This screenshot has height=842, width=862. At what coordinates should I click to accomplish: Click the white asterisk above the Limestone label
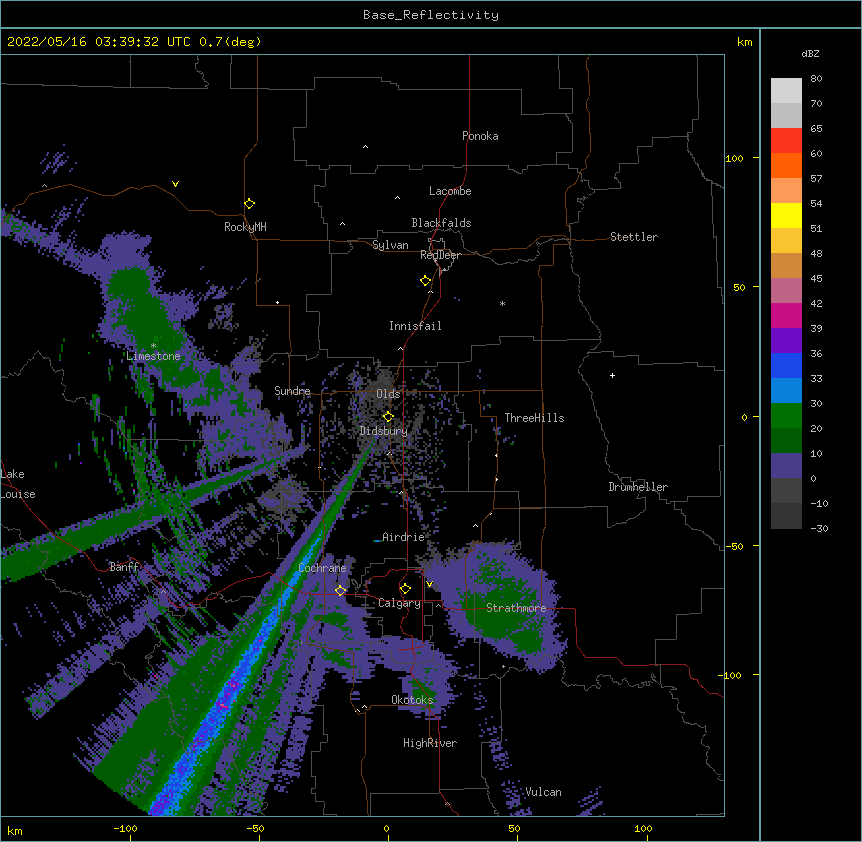click(153, 345)
